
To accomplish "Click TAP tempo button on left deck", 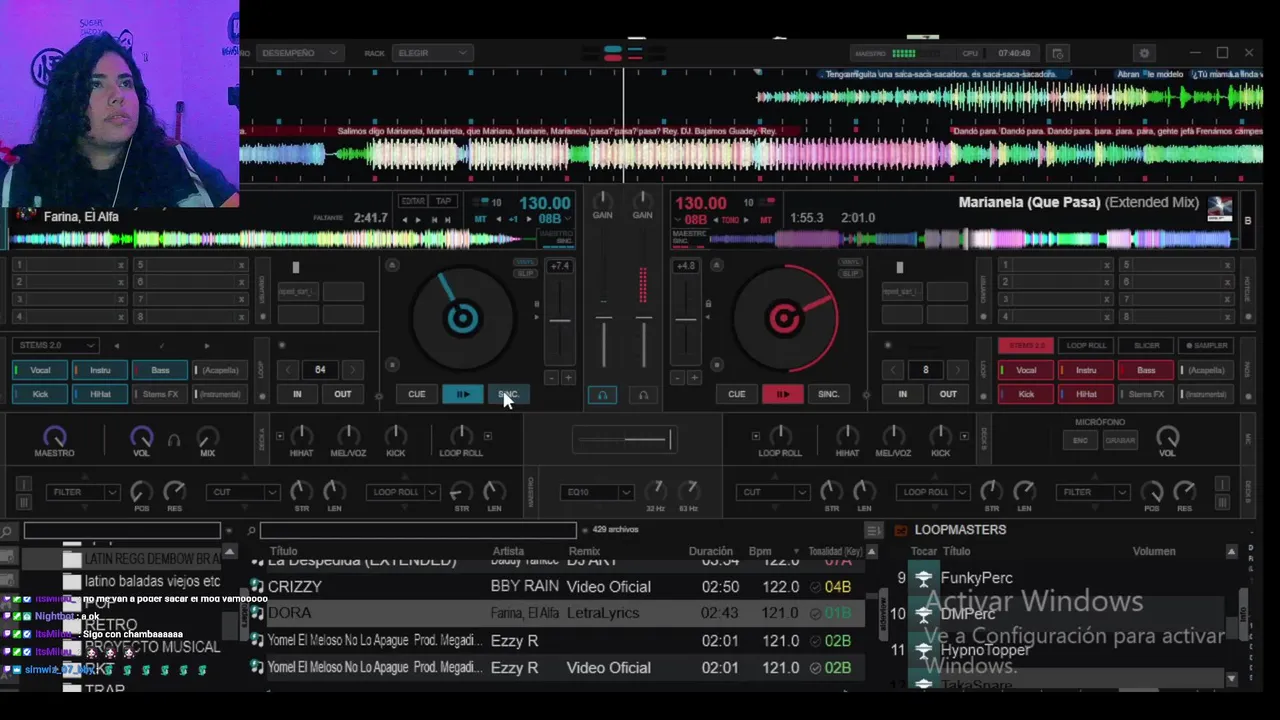I will 443,201.
